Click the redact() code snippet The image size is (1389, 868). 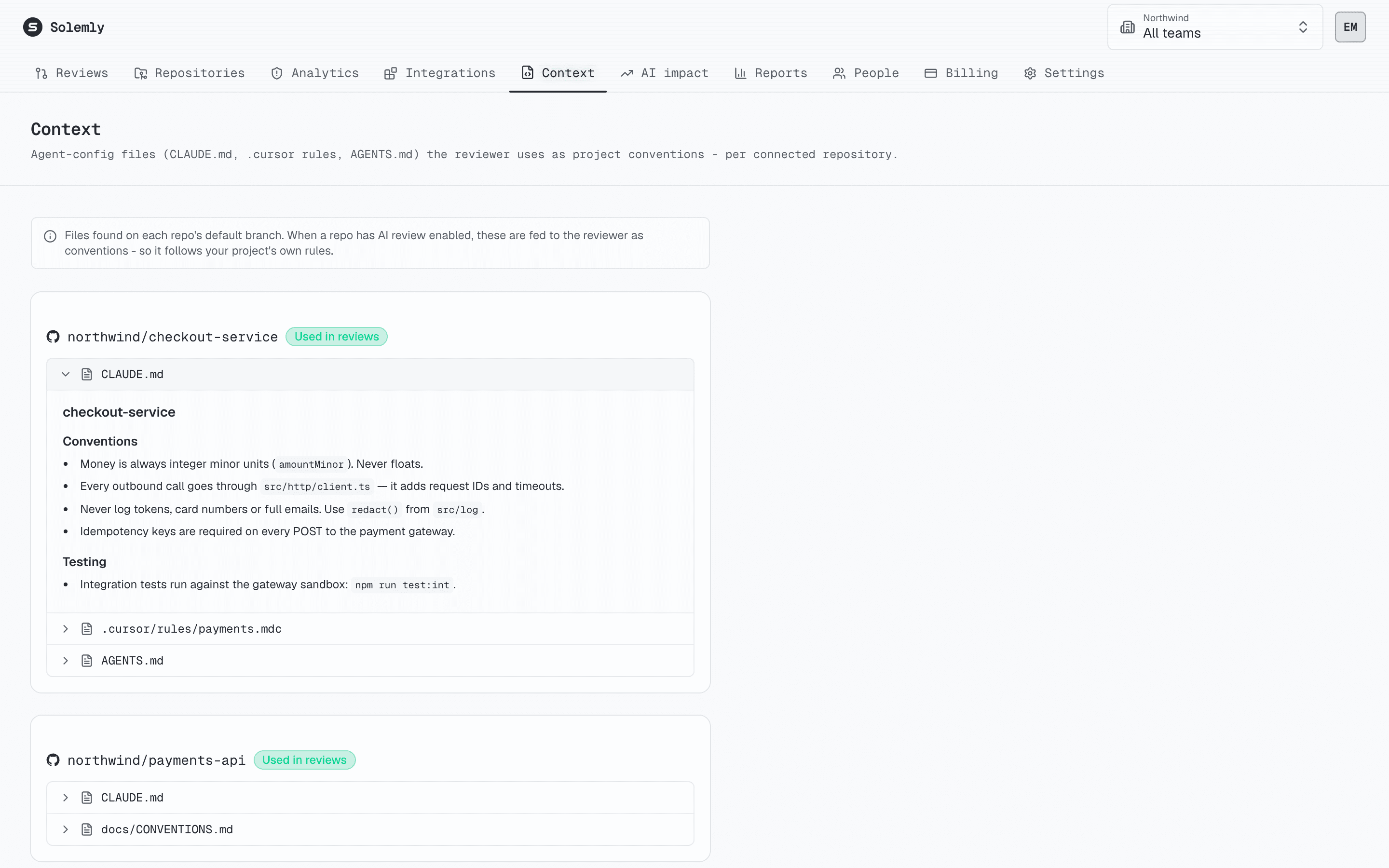(x=375, y=510)
